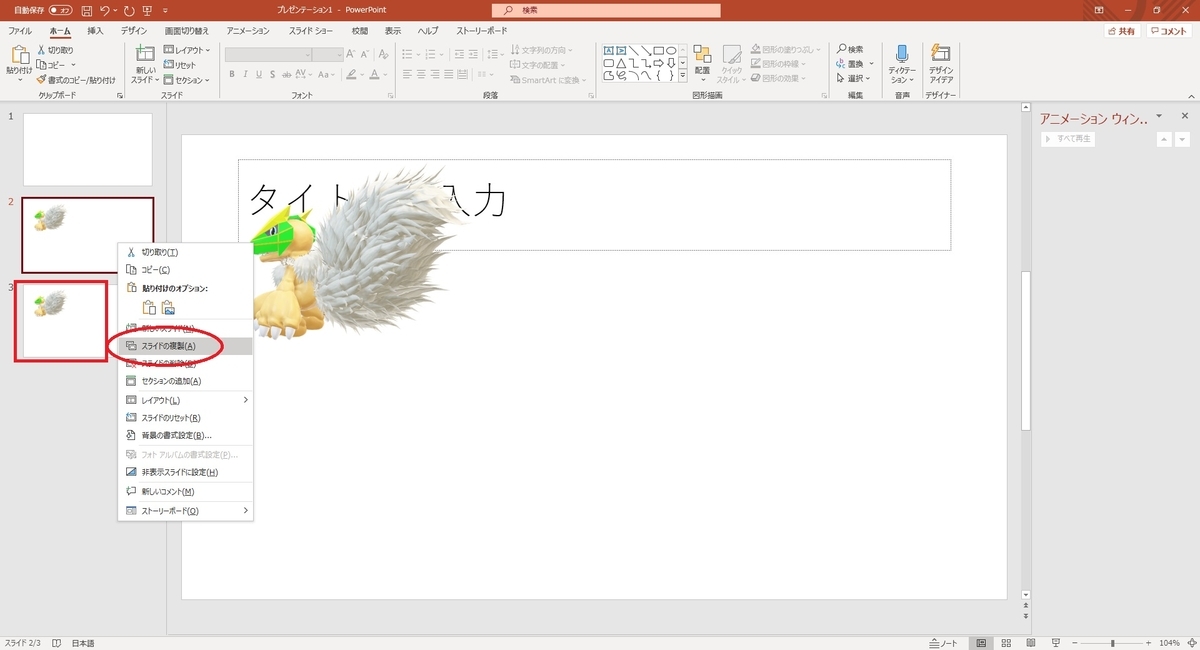Click the zoom slider handle
The width and height of the screenshot is (1200, 650).
click(1113, 642)
